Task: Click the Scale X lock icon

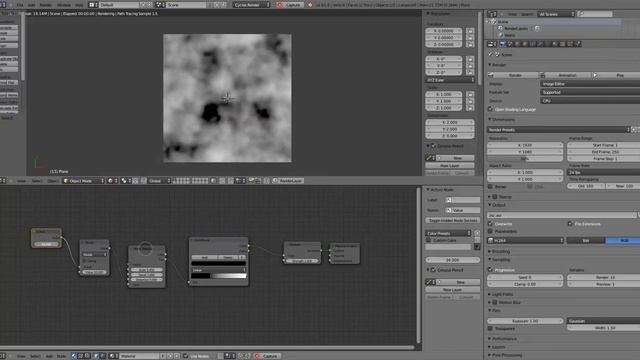Action: (x=470, y=94)
